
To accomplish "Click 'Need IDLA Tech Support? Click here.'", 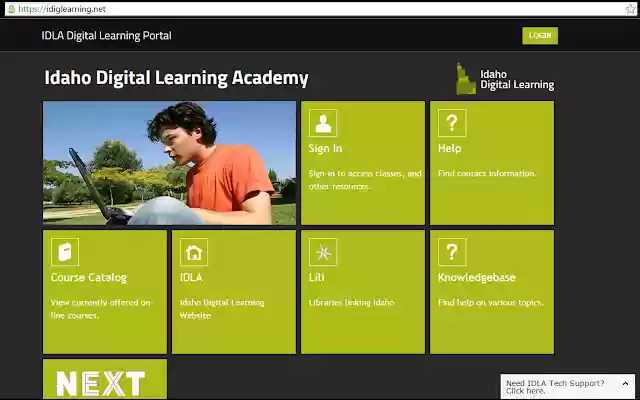I will coord(555,387).
